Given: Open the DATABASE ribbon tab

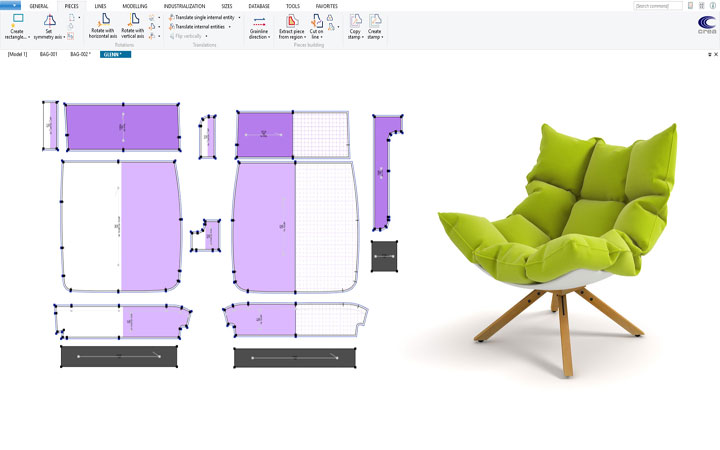Looking at the screenshot, I should tap(258, 6).
